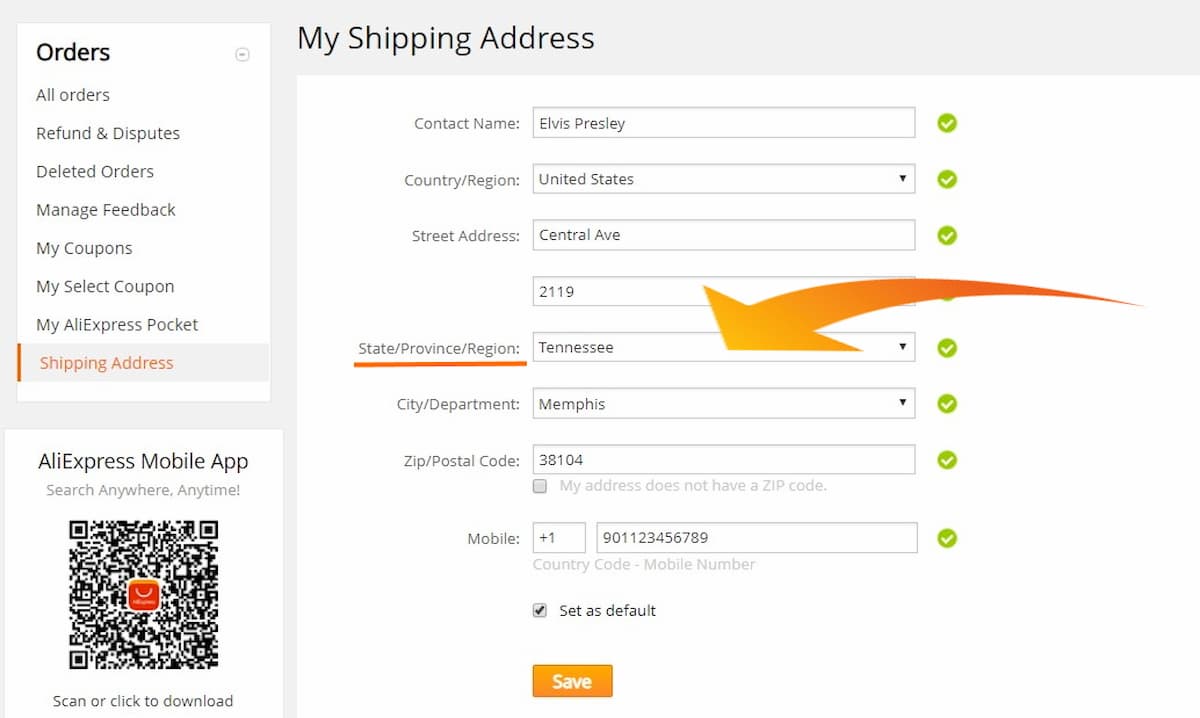Click the green checkmark next to Zip/Postal Code

coord(947,460)
